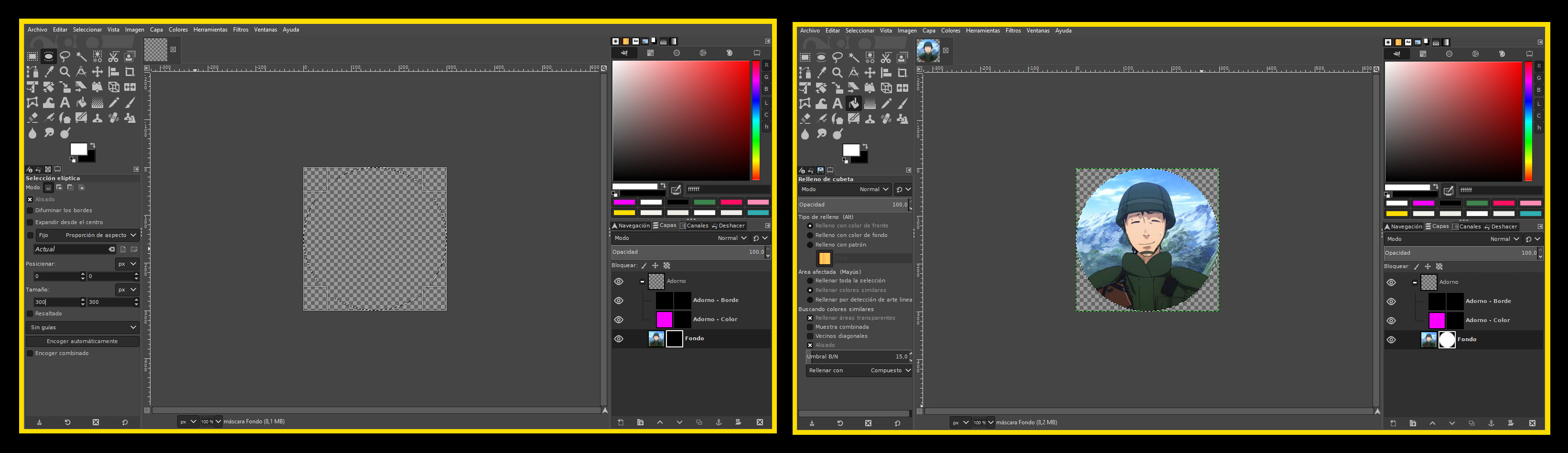The height and width of the screenshot is (453, 1568).
Task: Select Rotate tool in left GIMP window
Action: click(32, 87)
